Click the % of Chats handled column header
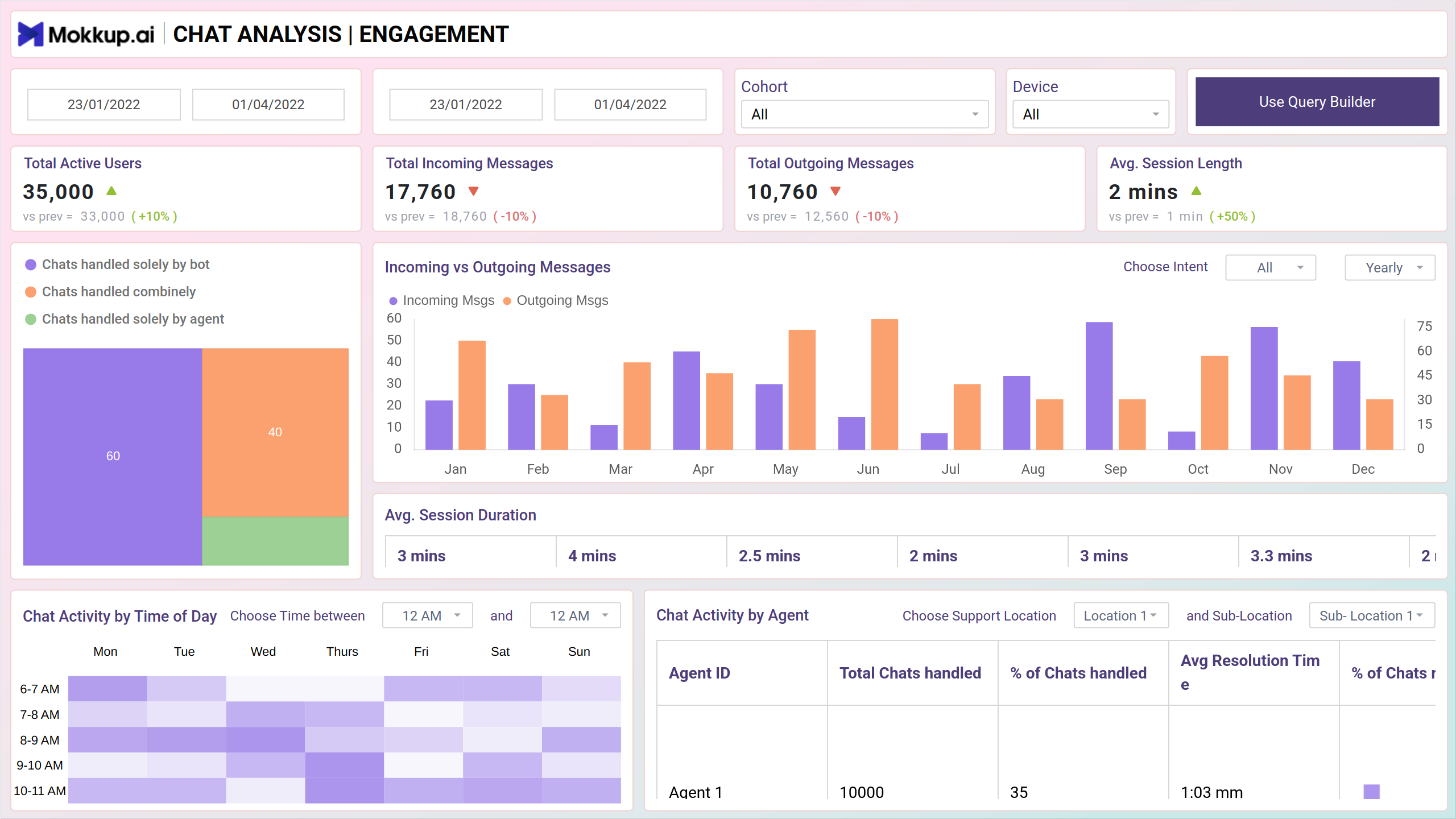Viewport: 1456px width, 819px height. [x=1083, y=673]
